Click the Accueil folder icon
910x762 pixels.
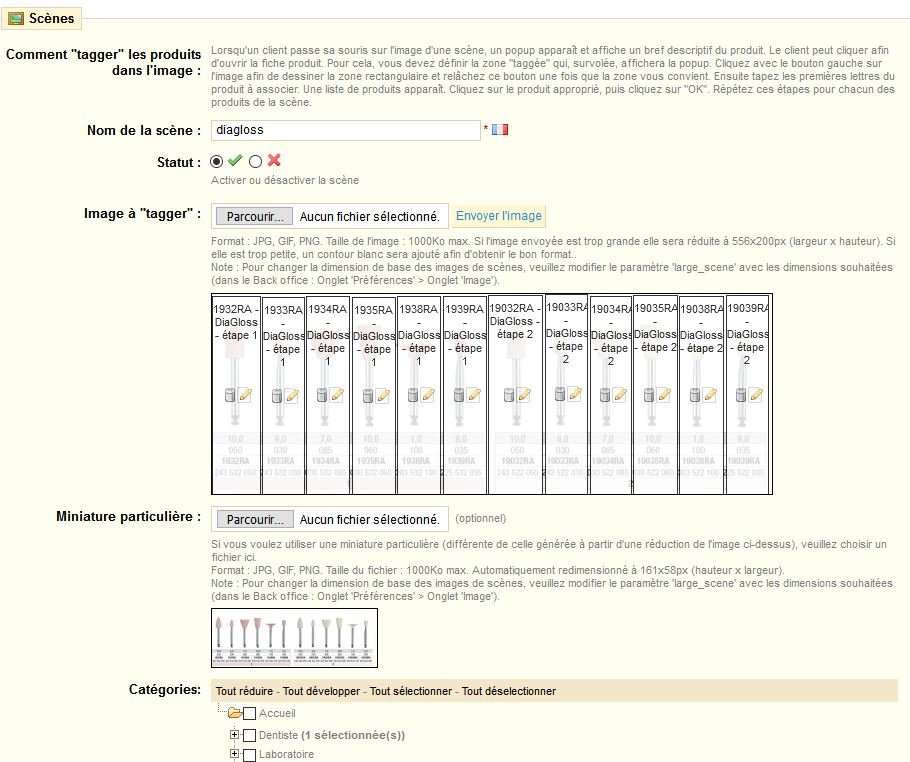pyautogui.click(x=235, y=713)
